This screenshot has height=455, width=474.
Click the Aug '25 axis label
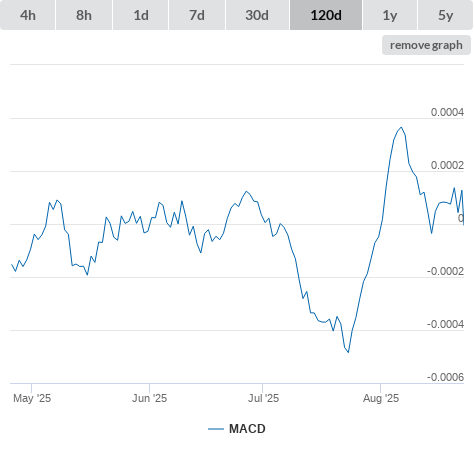coord(381,398)
